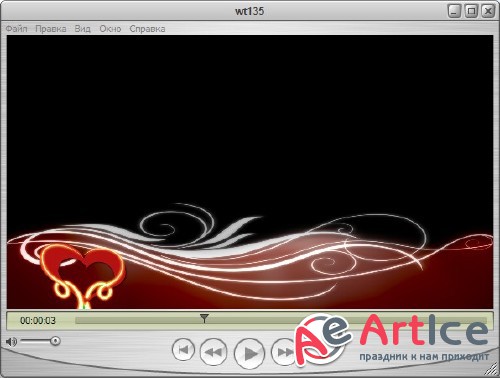Click the 00:00:03 time display
Screen dimensions: 500x378
pyautogui.click(x=38, y=321)
